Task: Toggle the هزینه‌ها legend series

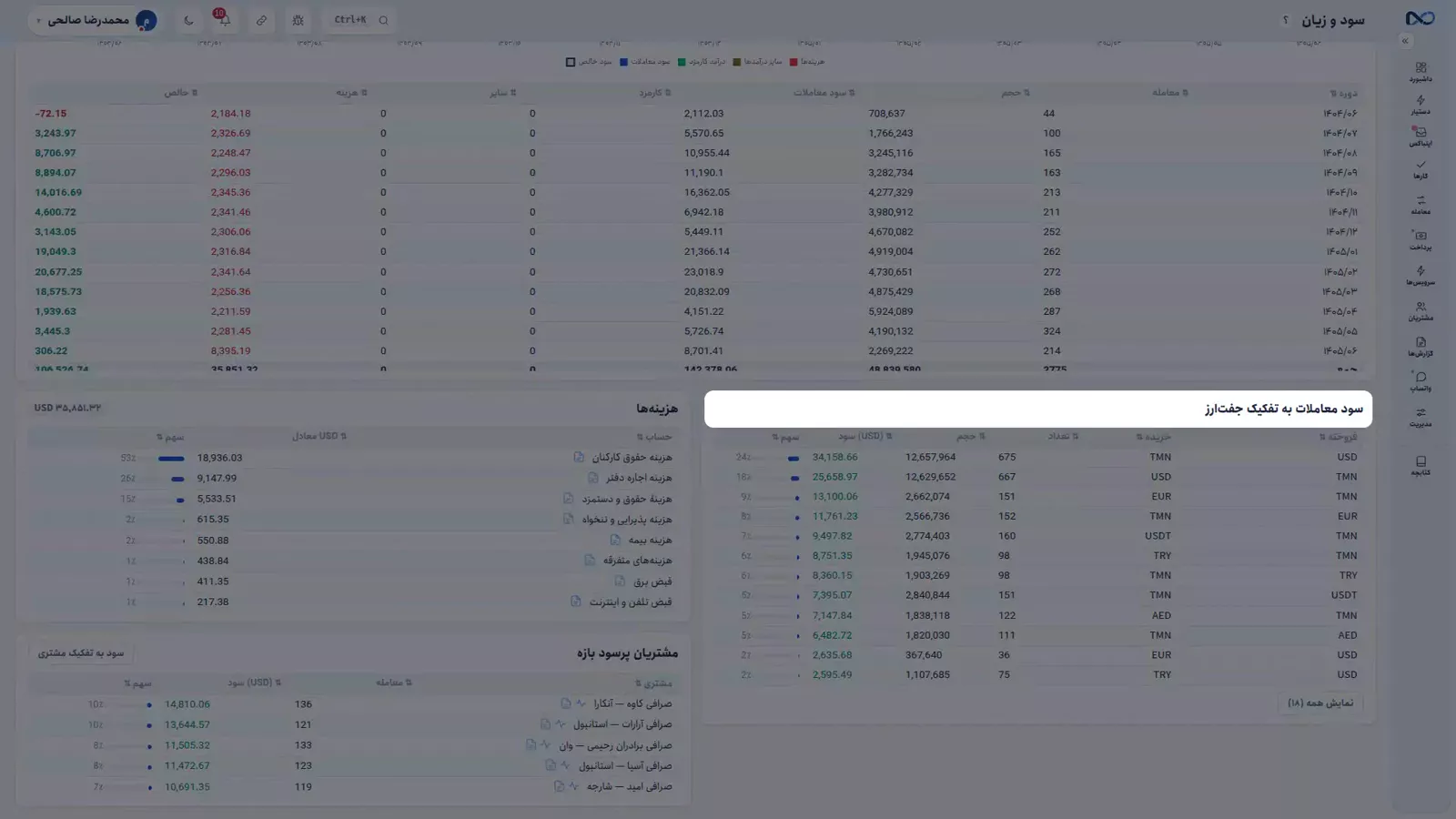Action: (x=807, y=62)
